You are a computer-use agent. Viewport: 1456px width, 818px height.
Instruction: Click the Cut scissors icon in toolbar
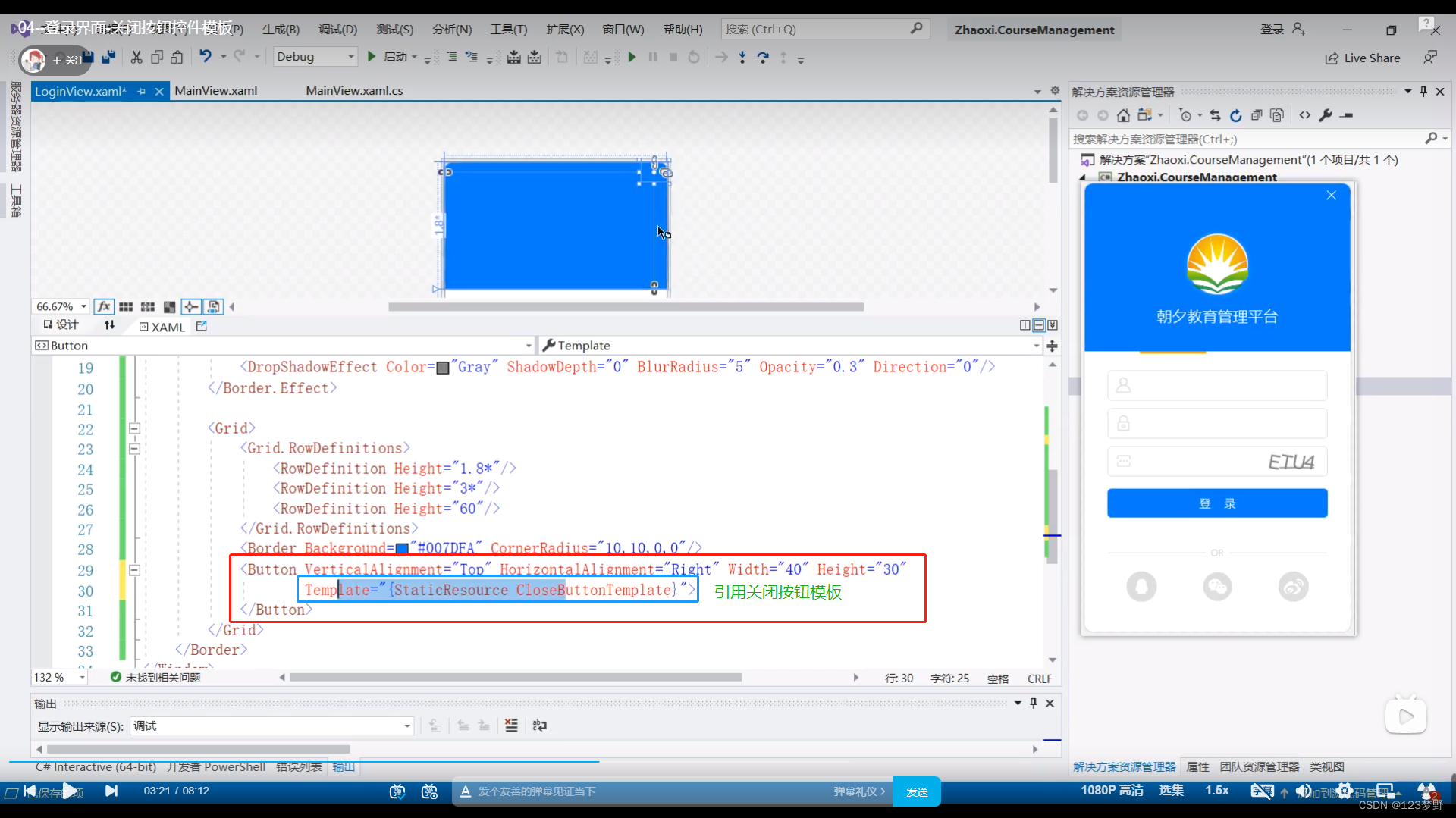tap(136, 57)
